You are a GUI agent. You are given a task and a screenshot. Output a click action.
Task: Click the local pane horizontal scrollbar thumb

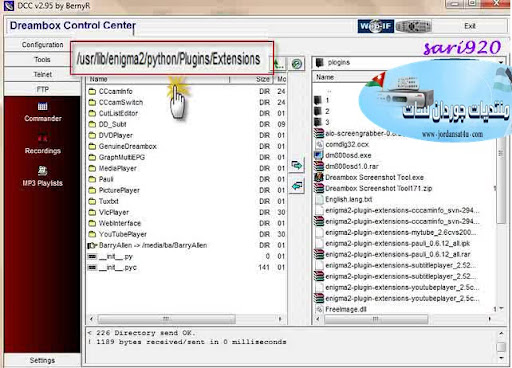point(376,319)
